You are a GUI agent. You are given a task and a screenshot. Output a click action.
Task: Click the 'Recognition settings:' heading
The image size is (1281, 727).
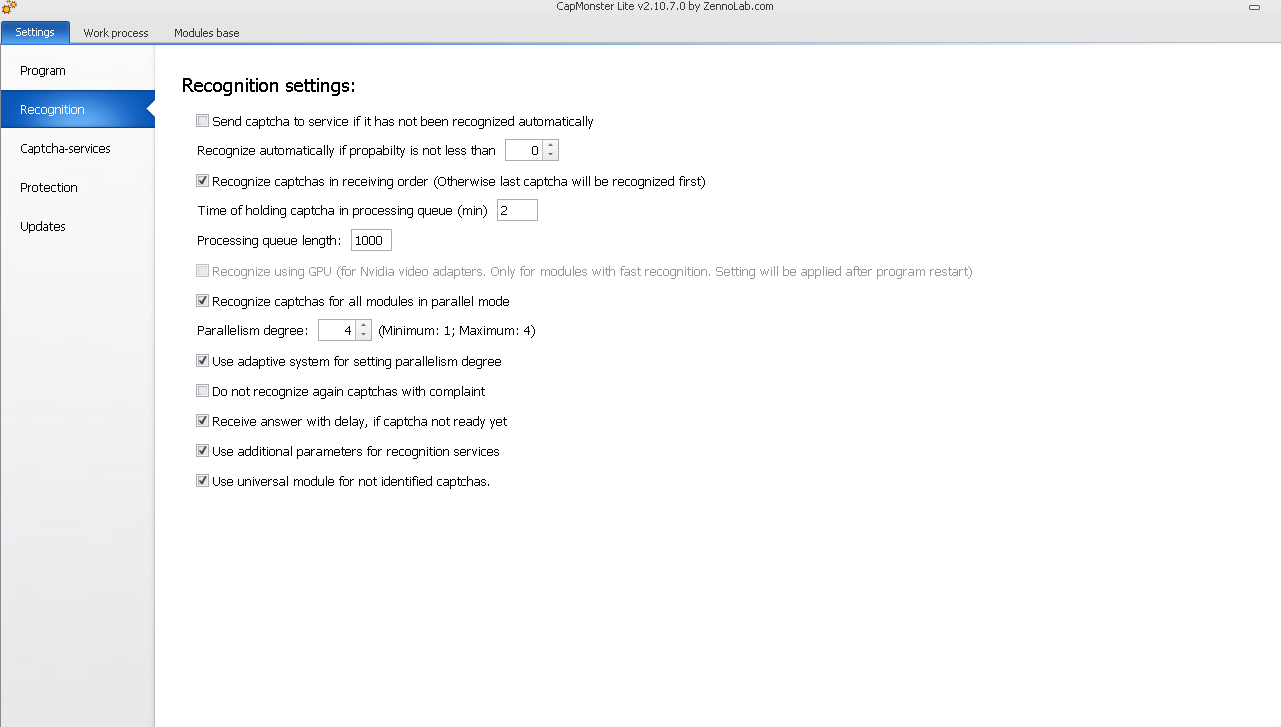point(268,86)
